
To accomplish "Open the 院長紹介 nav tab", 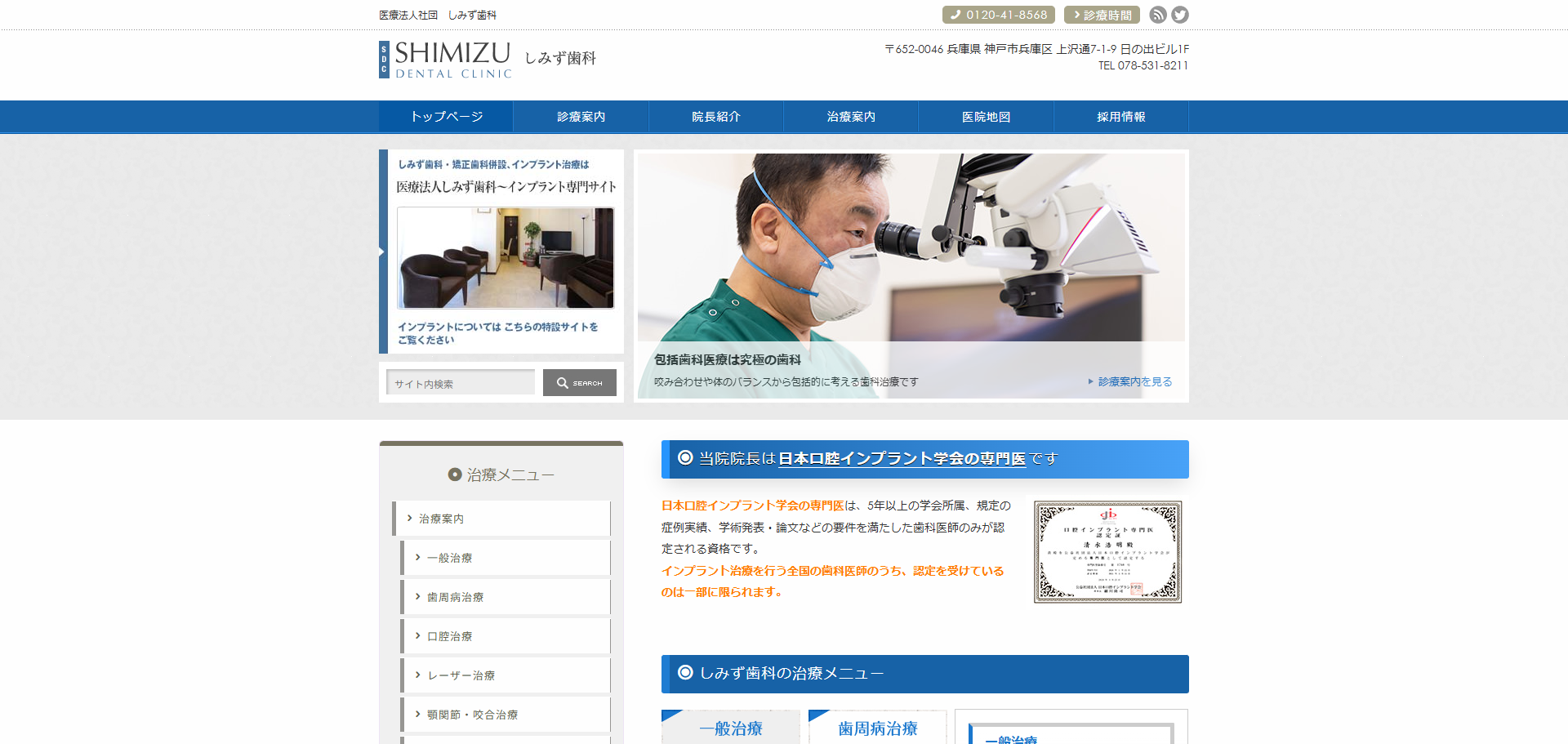I will 716,117.
